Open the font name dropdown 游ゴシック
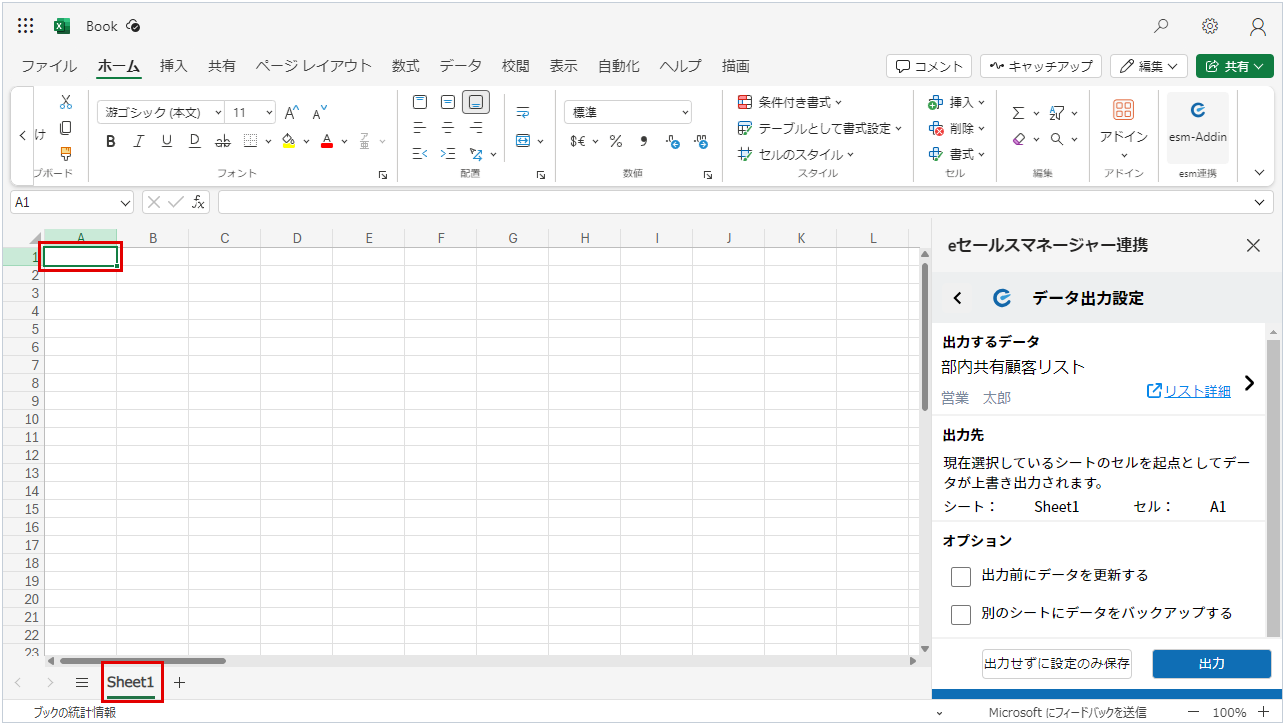 pyautogui.click(x=217, y=113)
